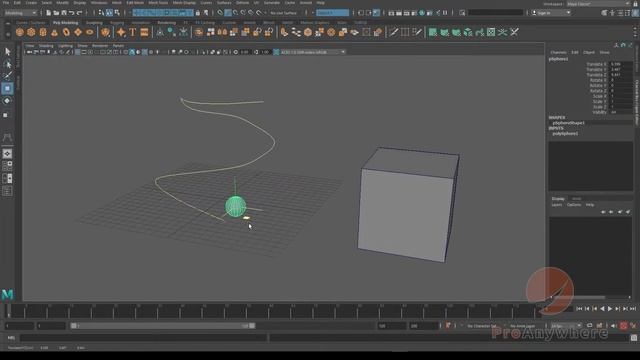Switch to four view layout
Image resolution: width=640 pixels, height=360 pixels.
pos(7,166)
